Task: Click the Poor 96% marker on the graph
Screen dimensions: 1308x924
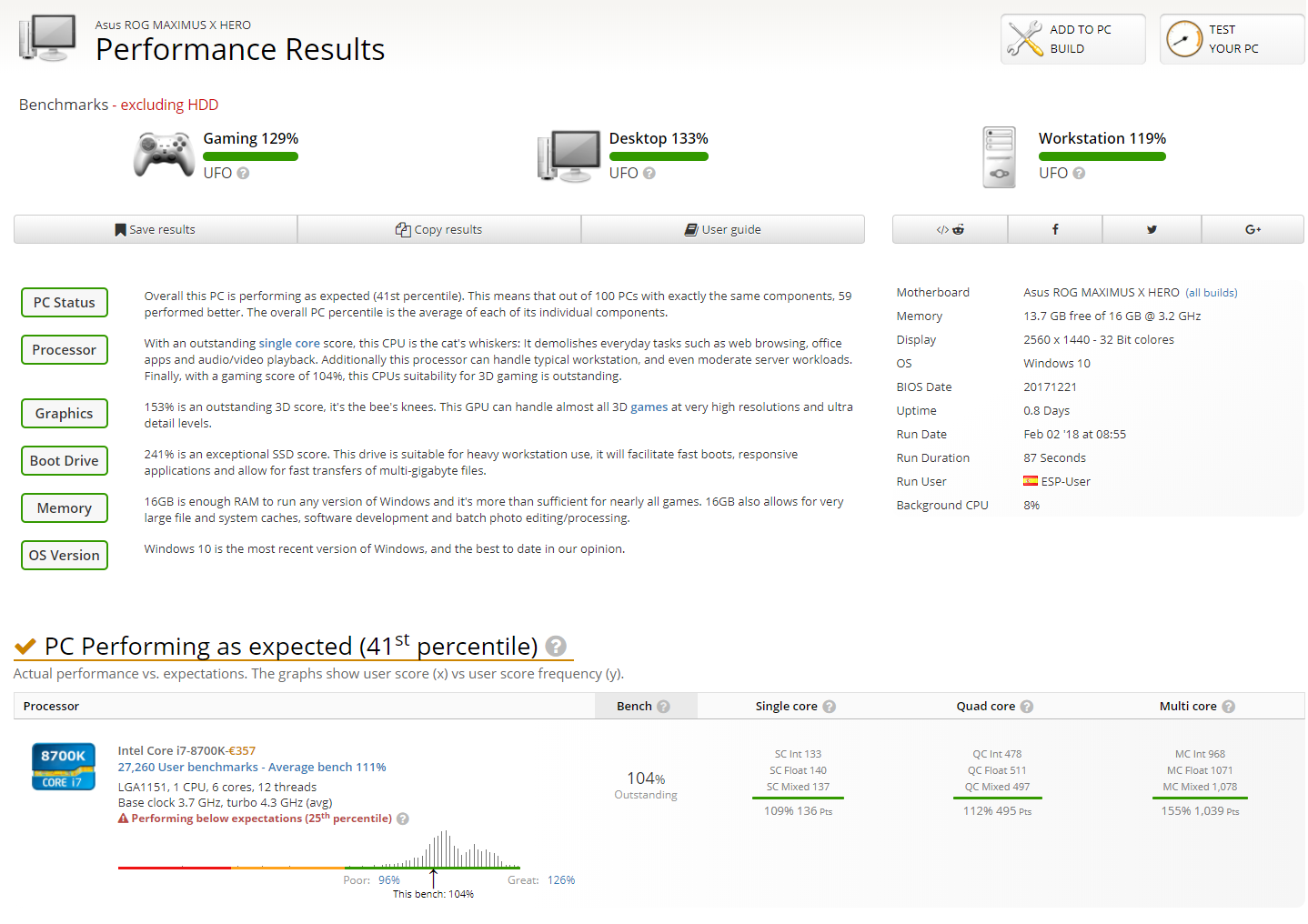Action: point(371,880)
